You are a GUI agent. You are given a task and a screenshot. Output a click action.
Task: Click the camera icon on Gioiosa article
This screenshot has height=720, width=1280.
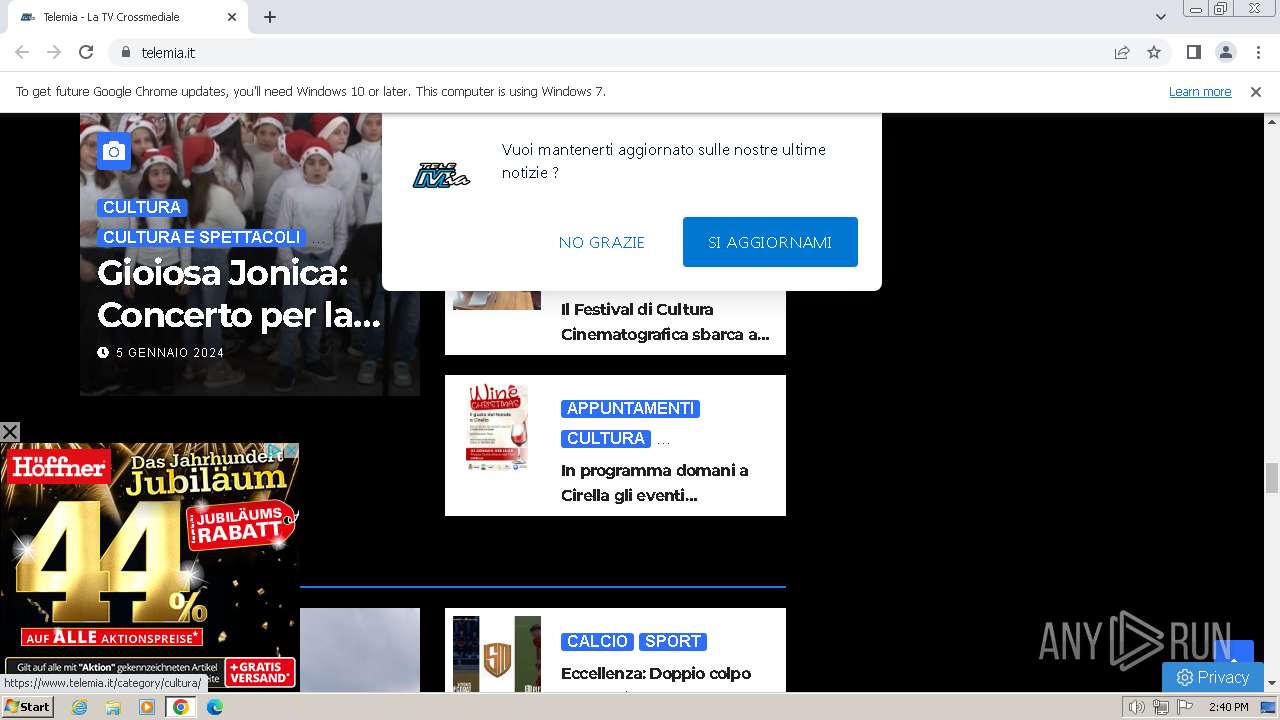coord(114,151)
